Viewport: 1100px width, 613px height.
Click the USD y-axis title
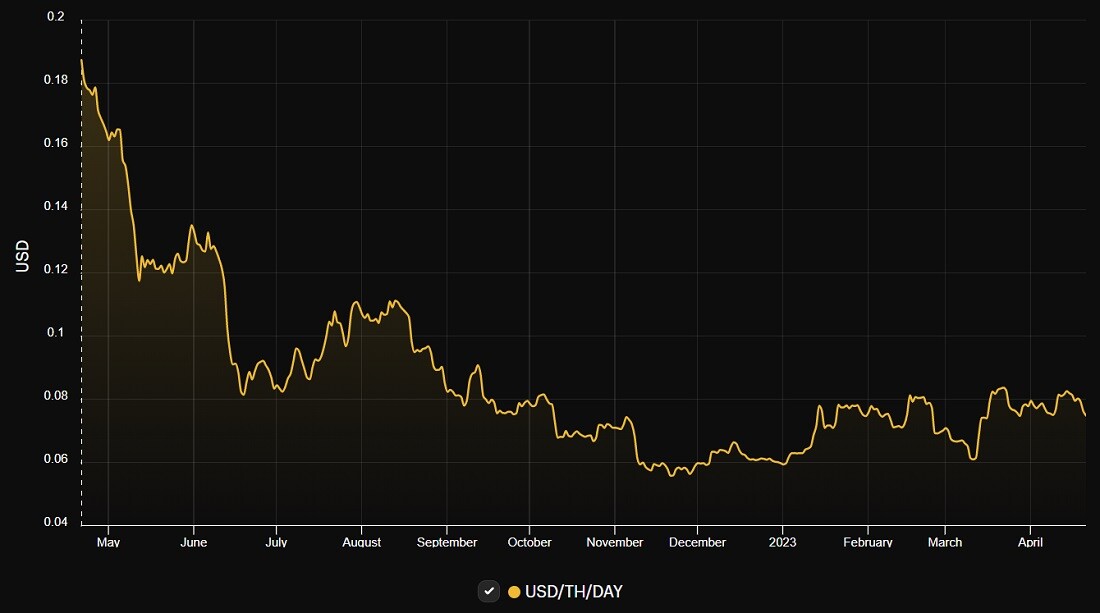(x=22, y=256)
